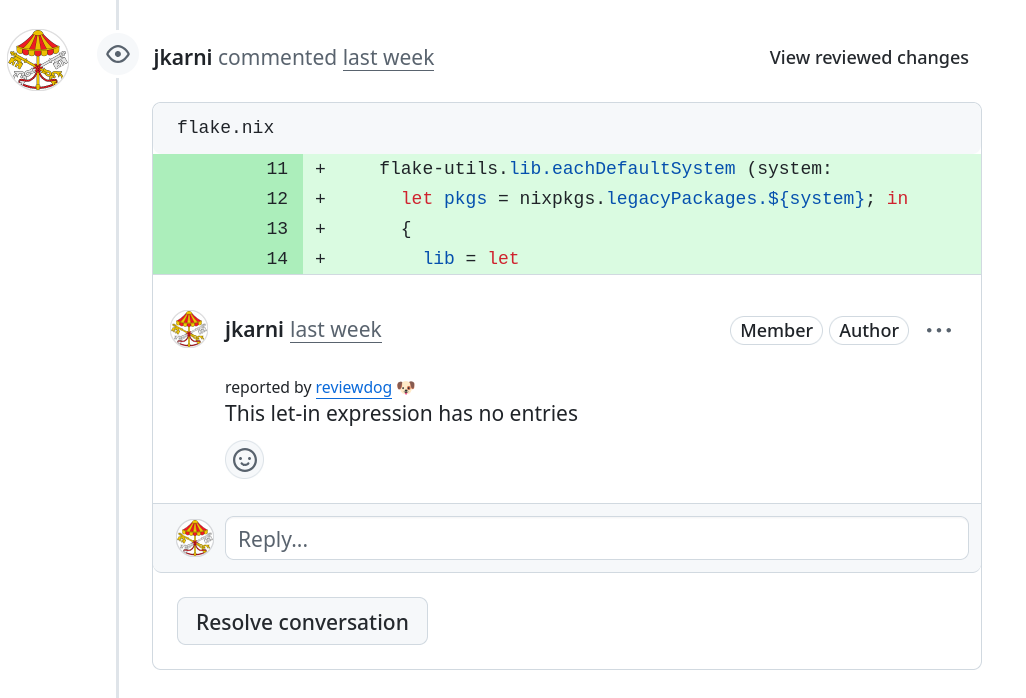Open the large jkarni avatar on the left

(38, 60)
